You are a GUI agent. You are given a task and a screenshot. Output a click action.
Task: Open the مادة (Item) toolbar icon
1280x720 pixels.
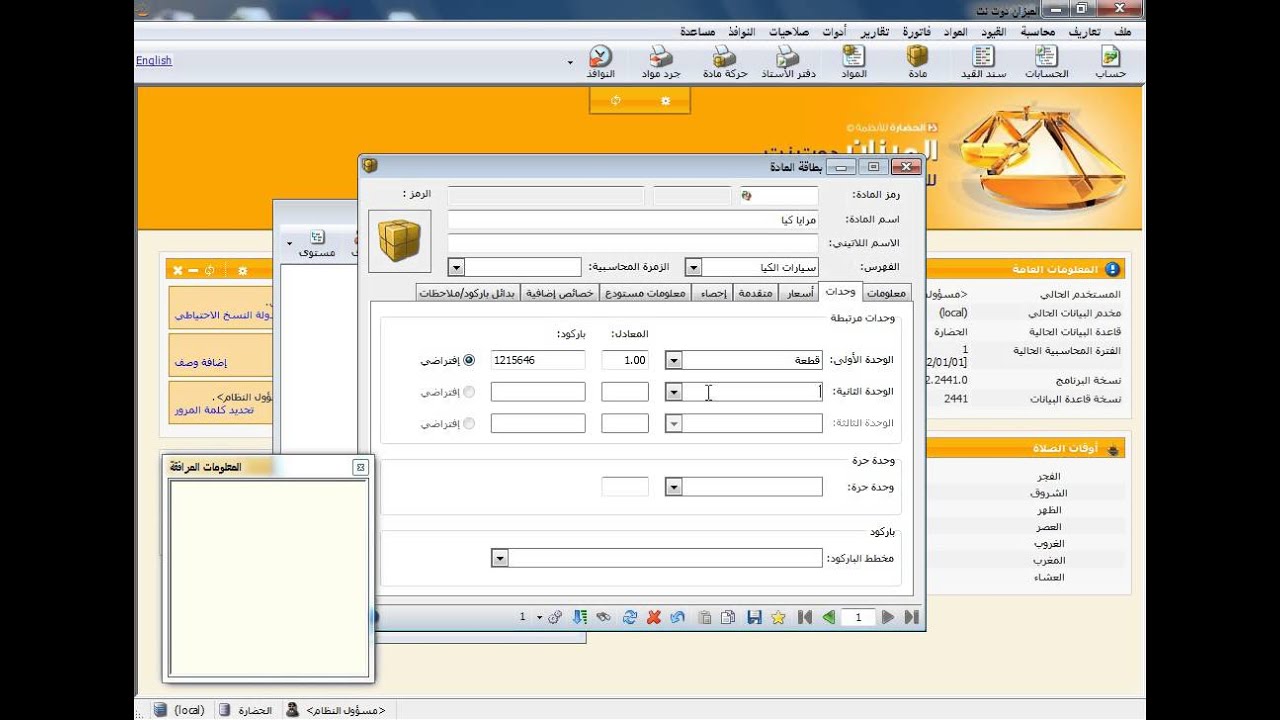[x=917, y=62]
